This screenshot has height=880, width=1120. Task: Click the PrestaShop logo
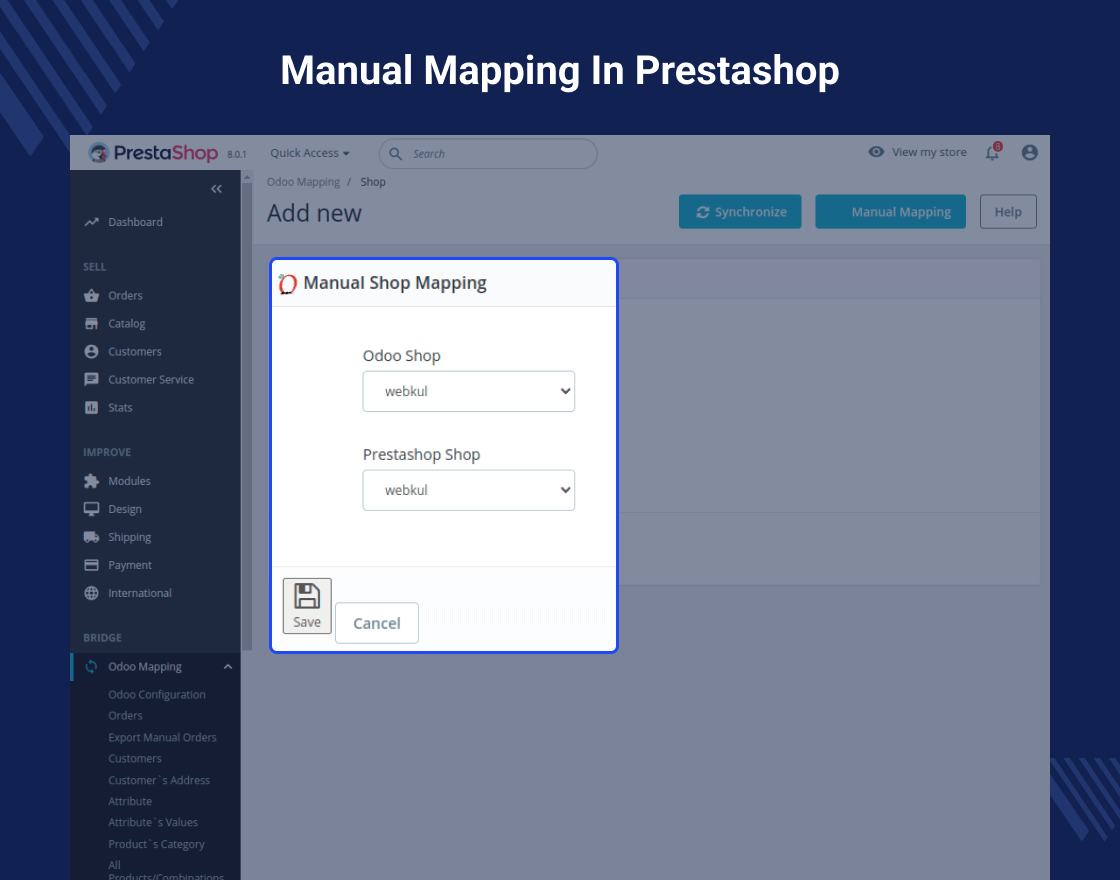coord(153,153)
